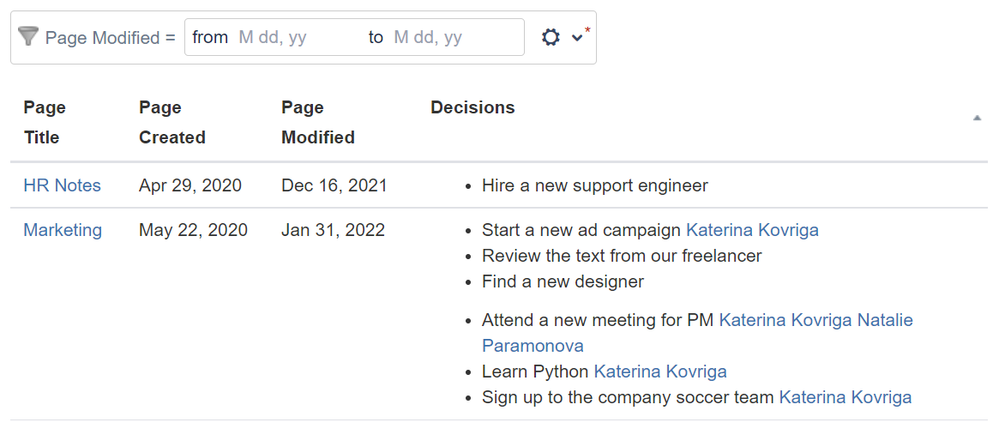This screenshot has width=999, height=436.
Task: Open the filter settings gear icon
Action: pyautogui.click(x=551, y=38)
